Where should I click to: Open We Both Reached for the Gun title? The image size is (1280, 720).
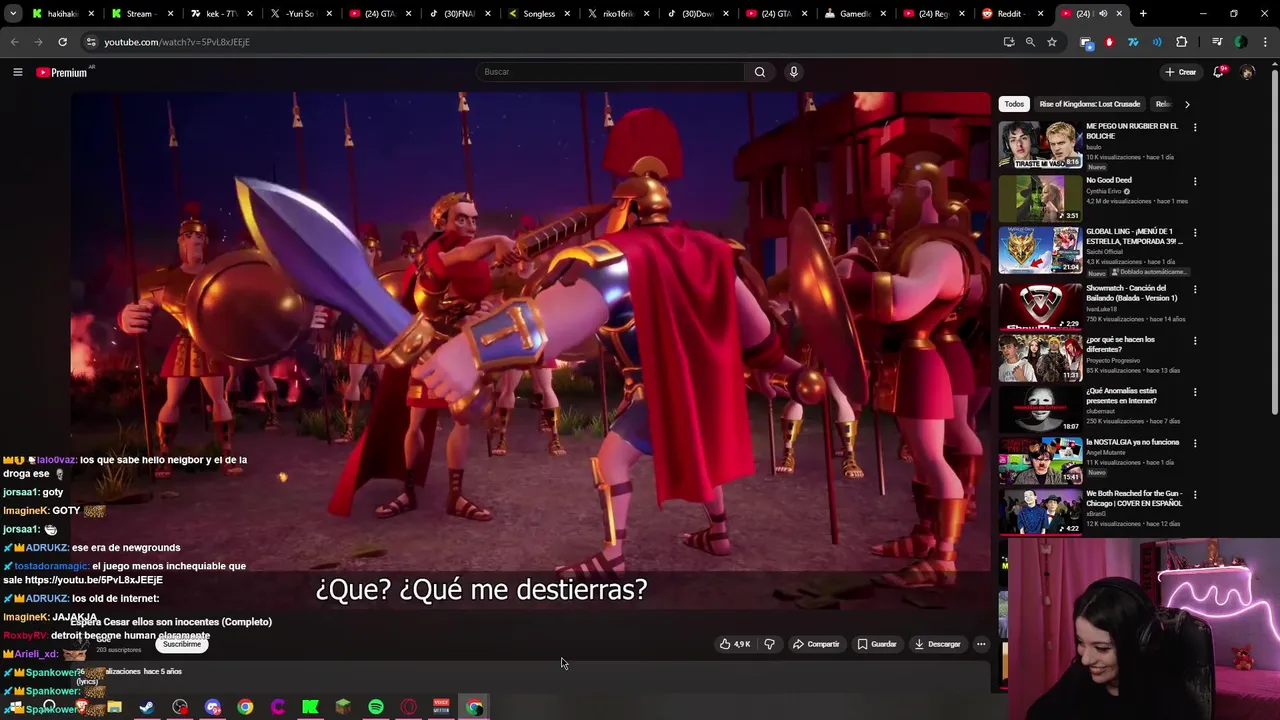click(1134, 498)
